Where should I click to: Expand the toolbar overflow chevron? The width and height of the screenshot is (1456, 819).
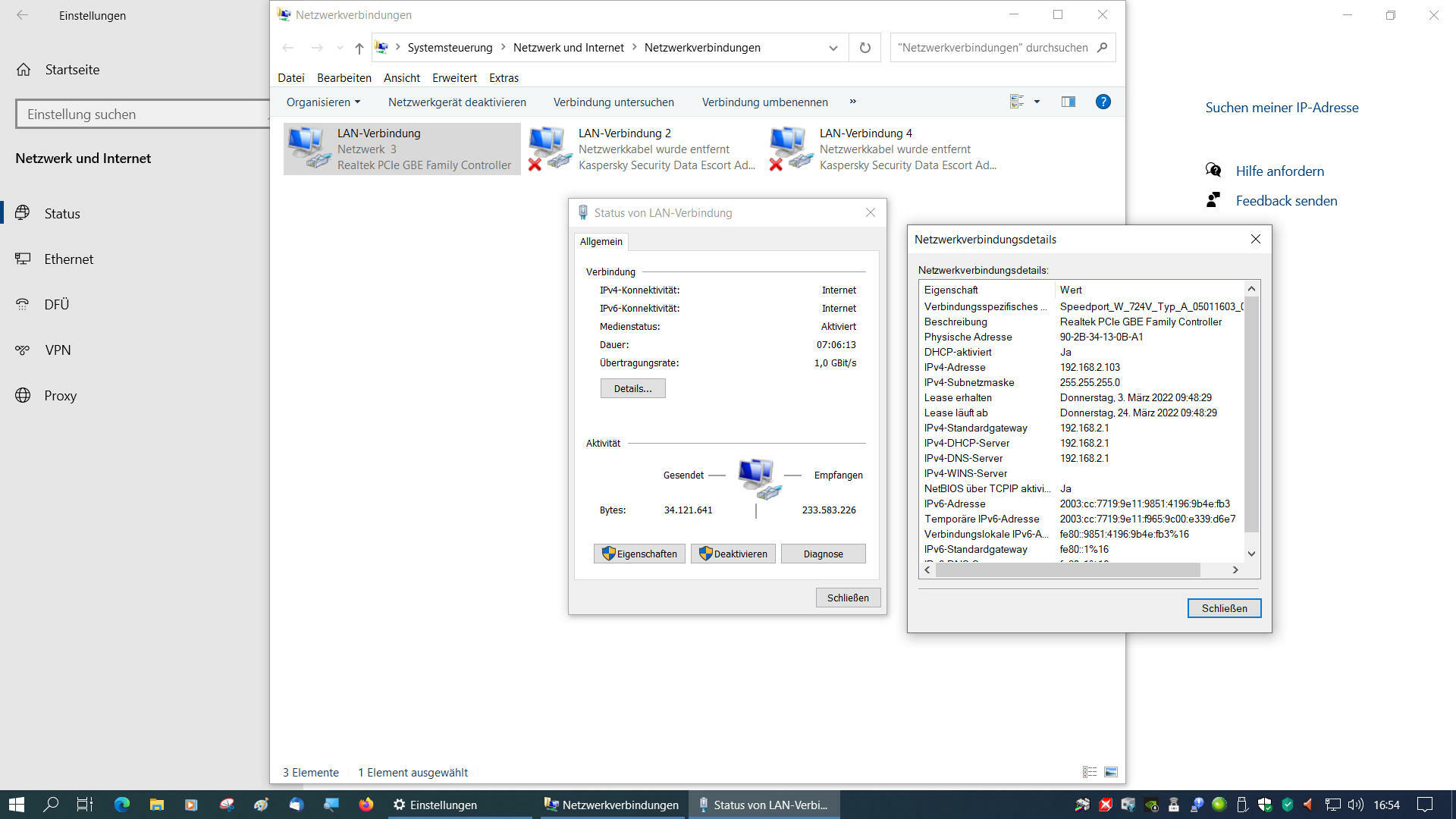tap(852, 102)
